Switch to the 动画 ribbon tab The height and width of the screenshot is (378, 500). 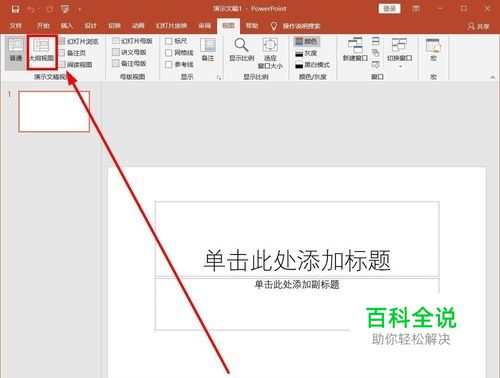click(x=138, y=26)
